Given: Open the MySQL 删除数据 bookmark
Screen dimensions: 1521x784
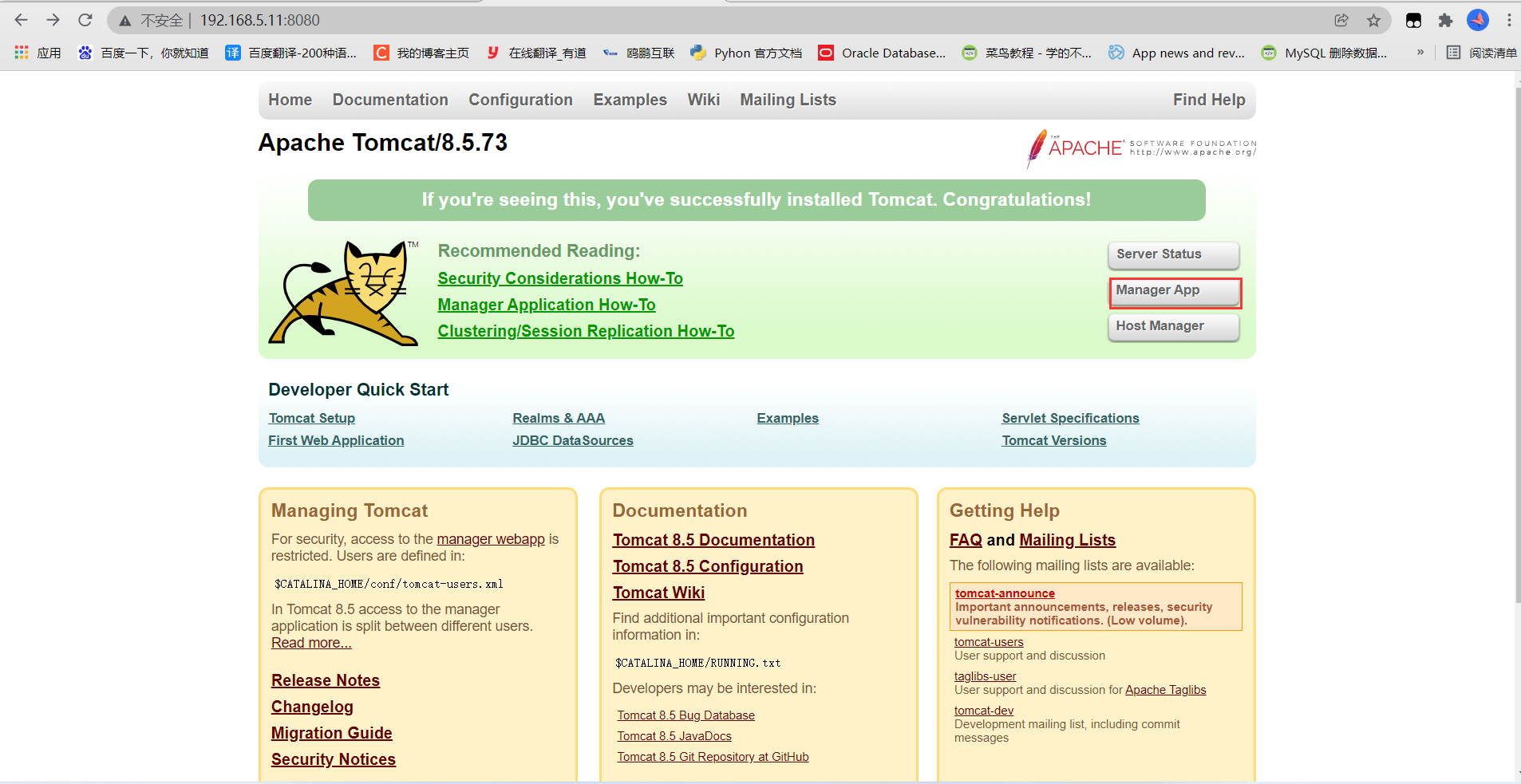Looking at the screenshot, I should point(1325,53).
